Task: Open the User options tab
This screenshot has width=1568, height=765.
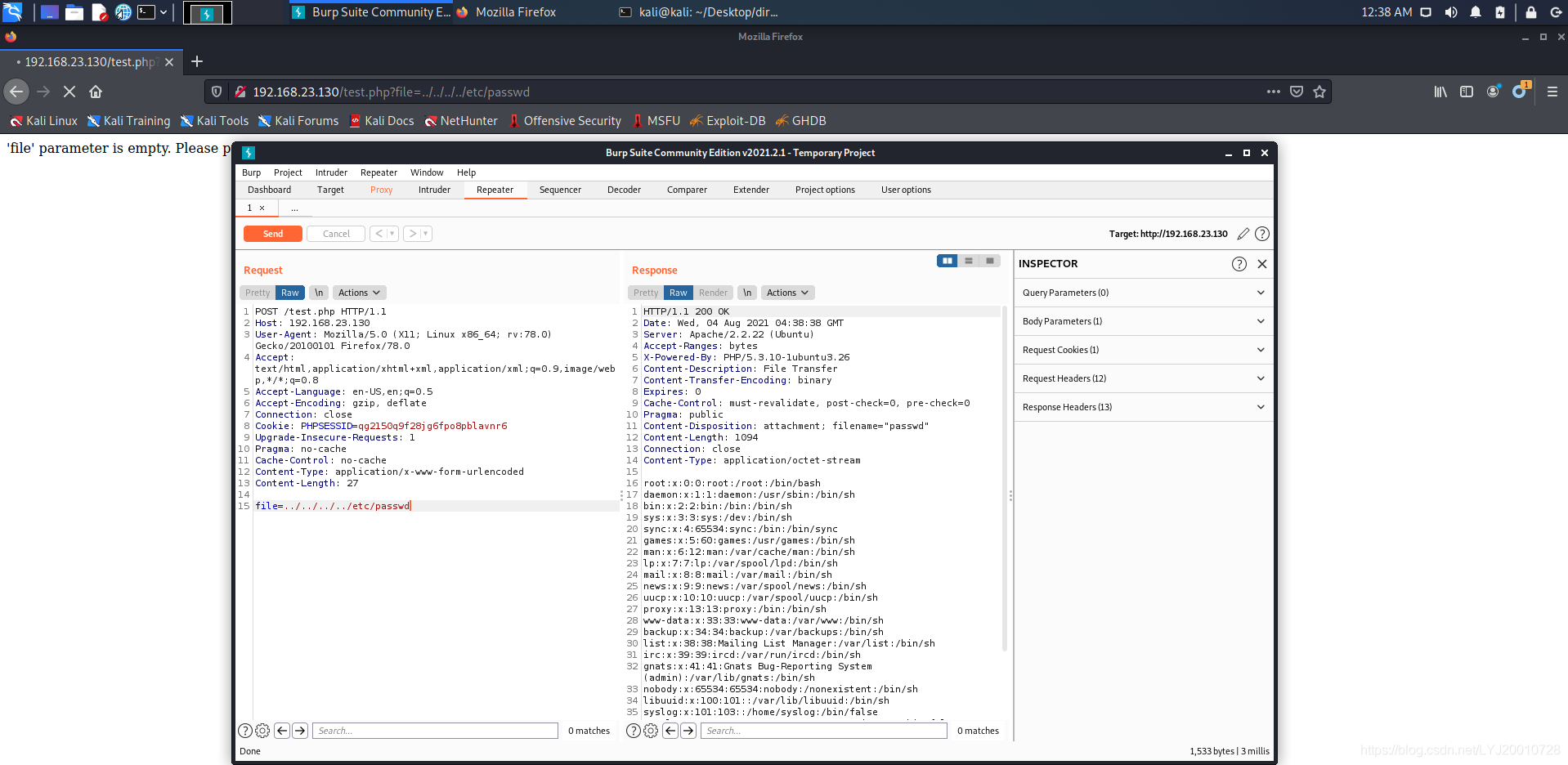Action: pos(906,190)
